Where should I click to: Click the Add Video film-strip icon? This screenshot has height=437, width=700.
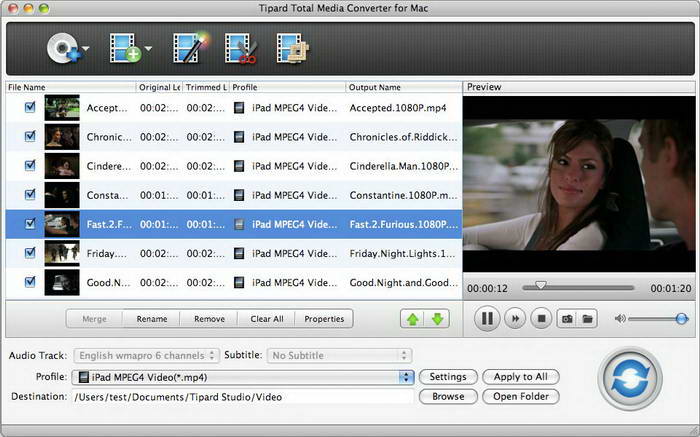coord(125,47)
